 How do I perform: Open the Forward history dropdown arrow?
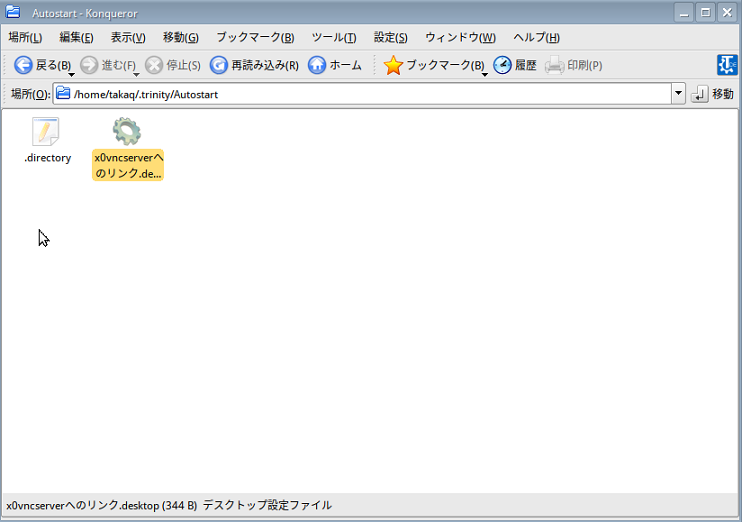click(x=136, y=75)
